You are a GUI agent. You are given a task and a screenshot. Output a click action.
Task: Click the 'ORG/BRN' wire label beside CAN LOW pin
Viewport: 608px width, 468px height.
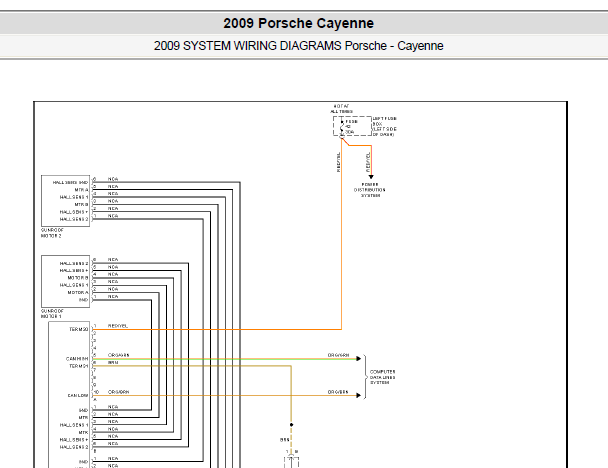pos(118,392)
